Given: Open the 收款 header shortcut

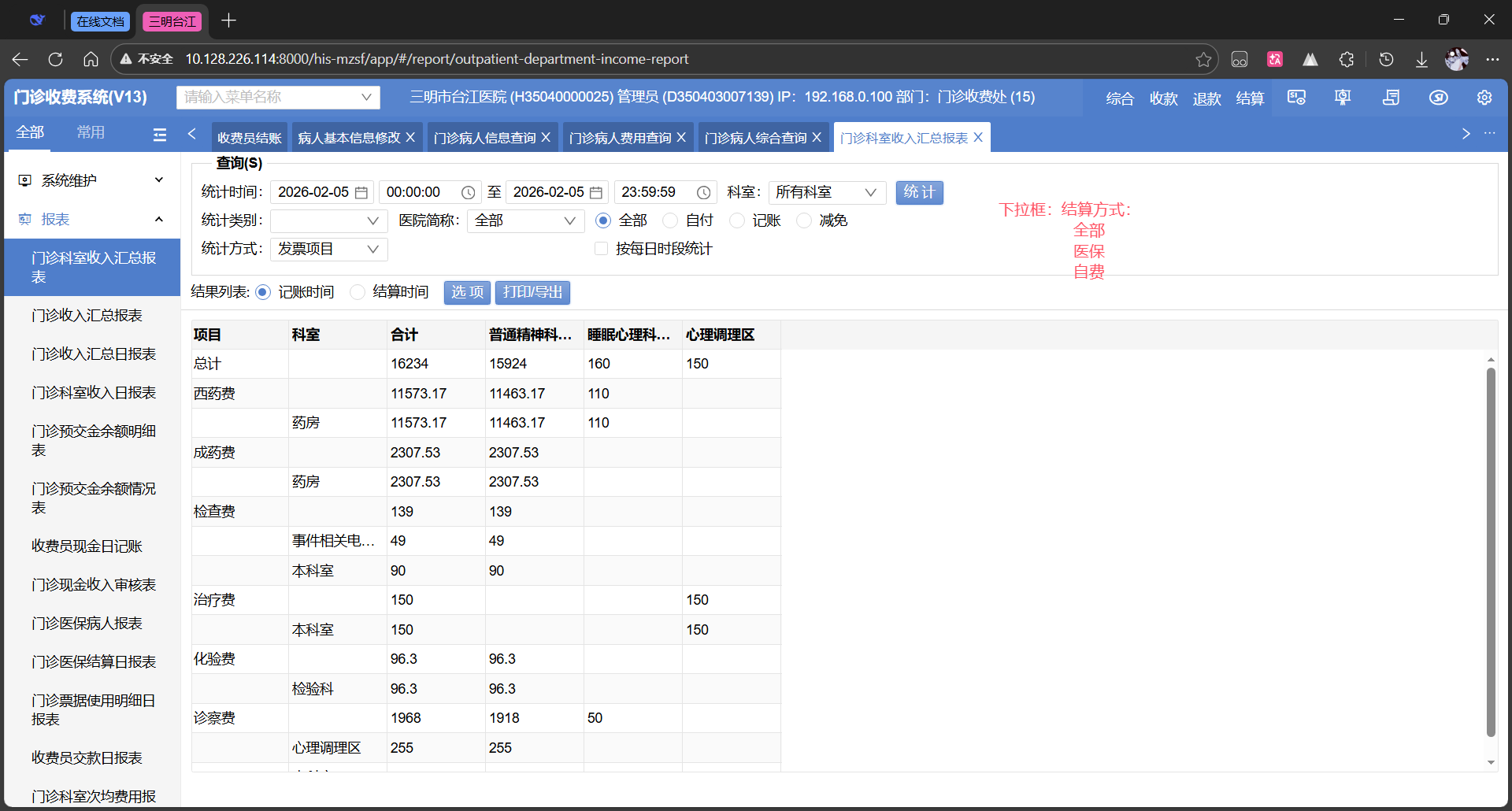Looking at the screenshot, I should 1163,98.
